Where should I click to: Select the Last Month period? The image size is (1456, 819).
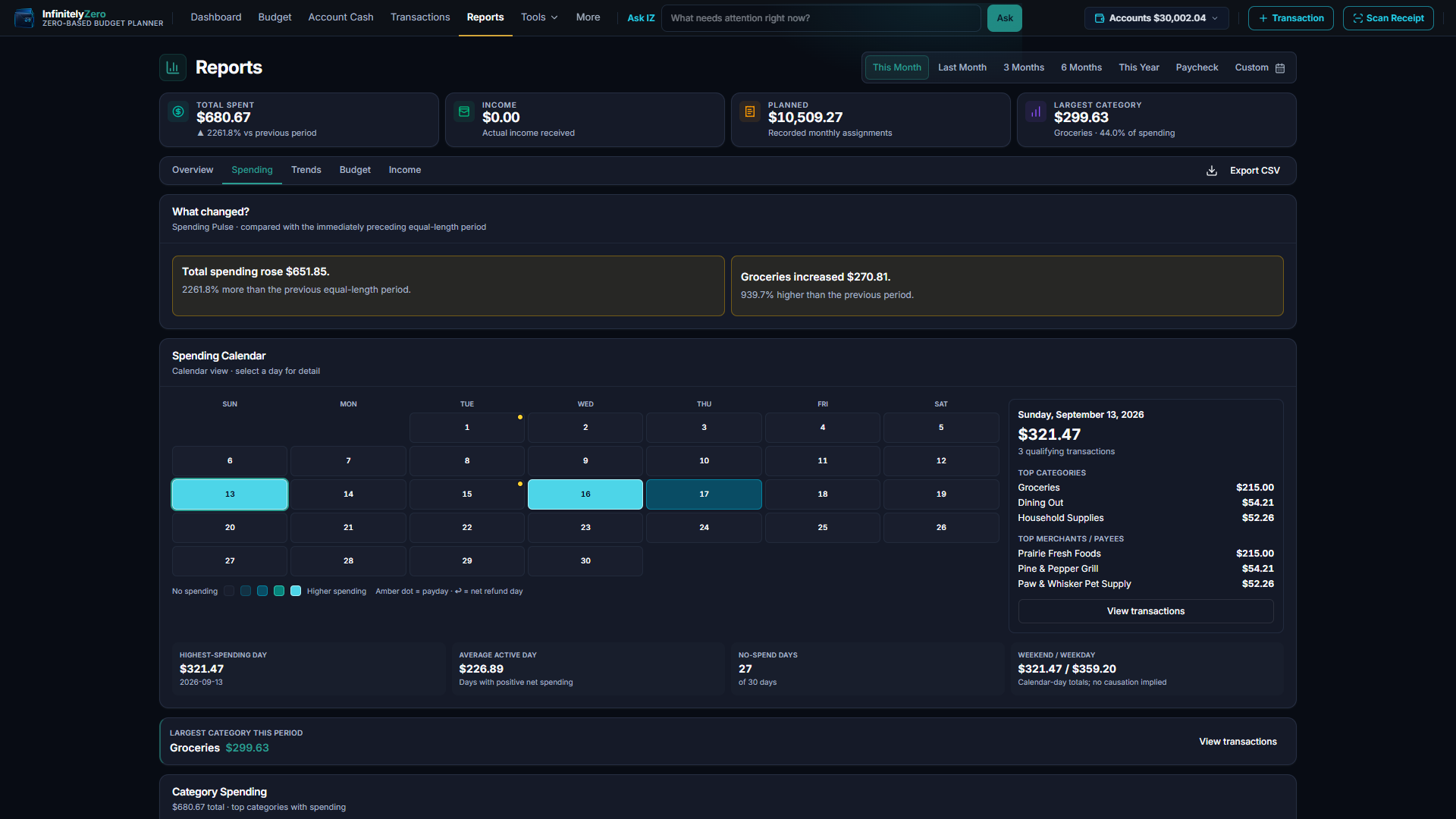coord(962,67)
